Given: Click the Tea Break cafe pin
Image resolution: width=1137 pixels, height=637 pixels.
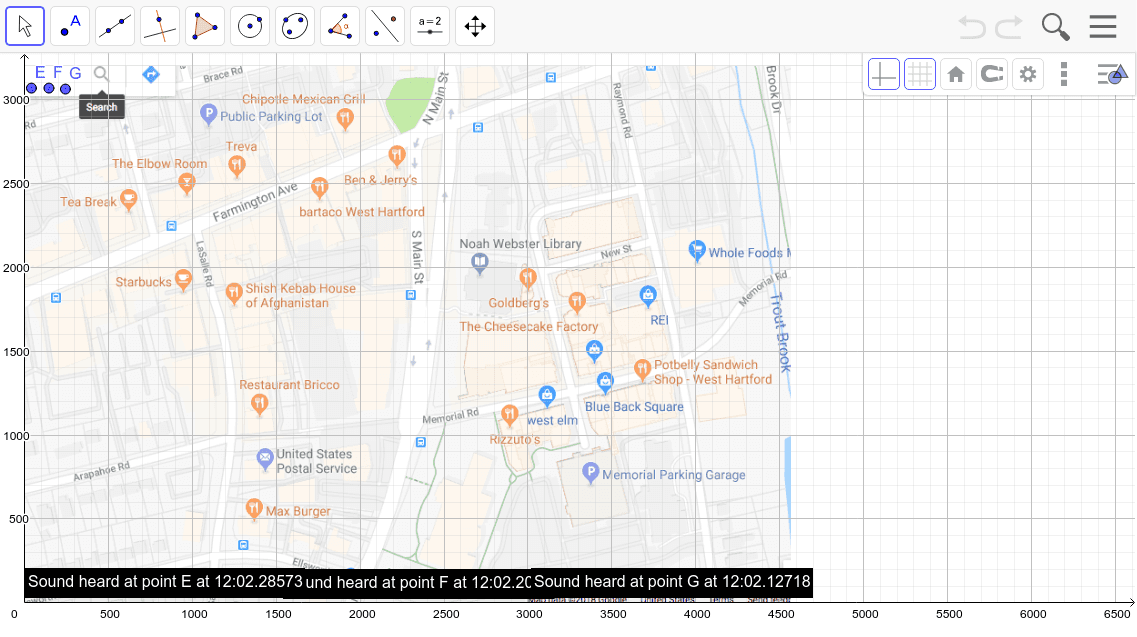Looking at the screenshot, I should click(128, 200).
